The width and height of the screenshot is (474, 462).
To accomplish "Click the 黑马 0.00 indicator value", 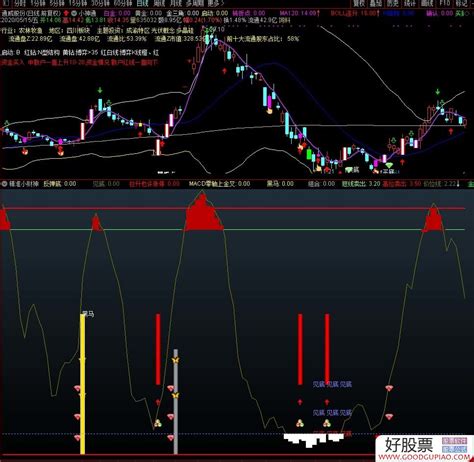I will pos(280,184).
